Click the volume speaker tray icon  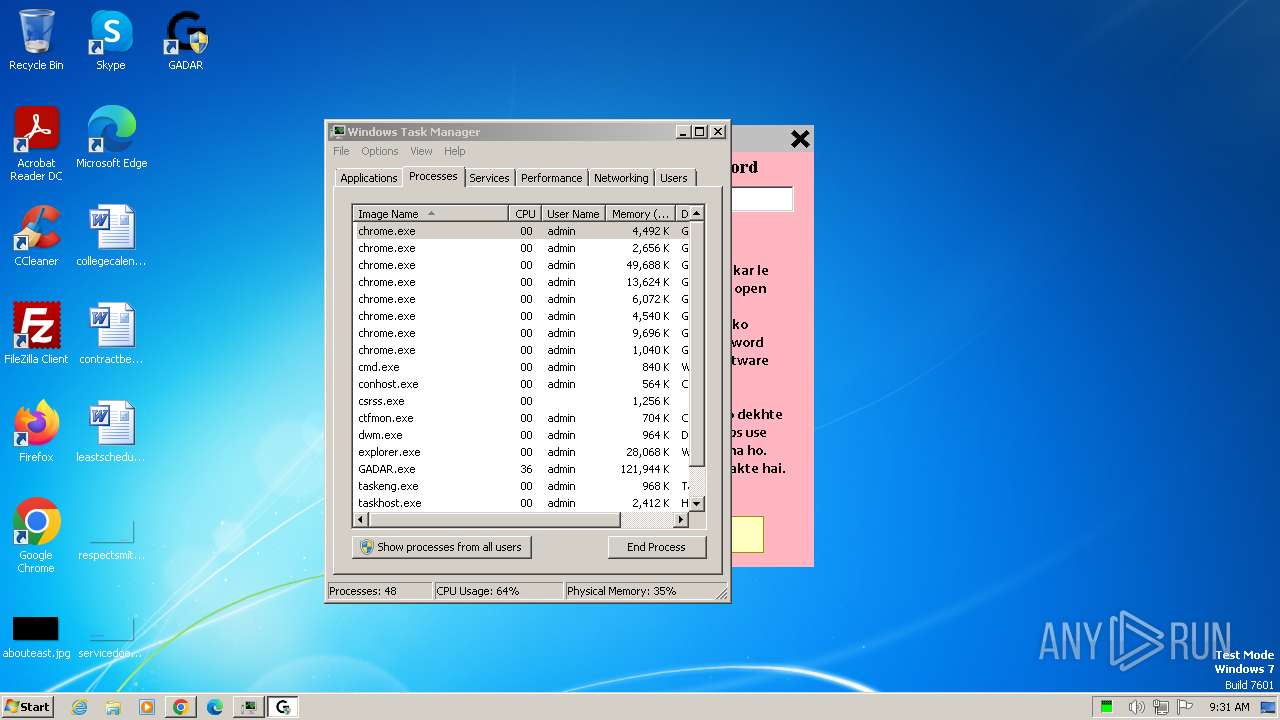pos(1136,707)
